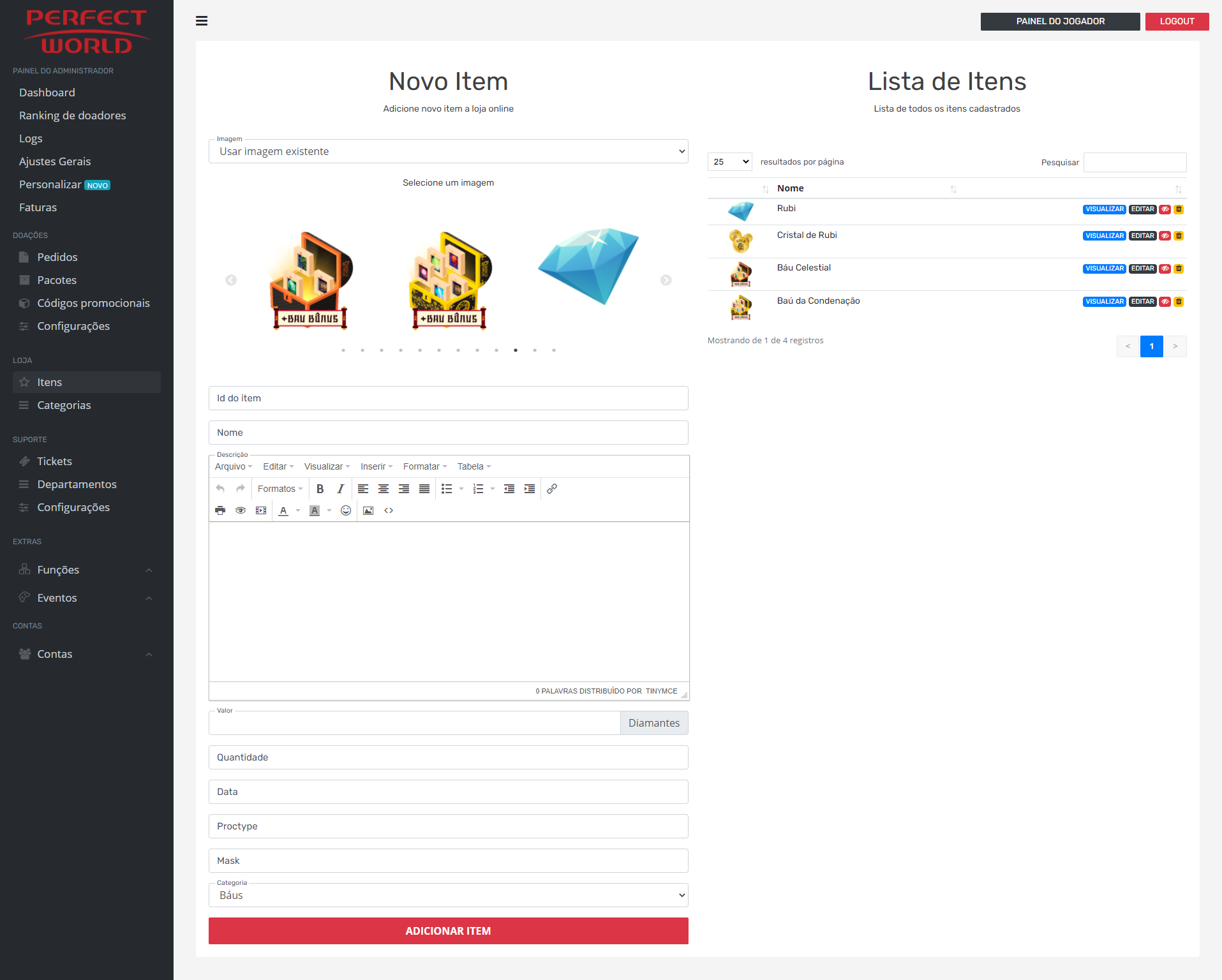Open the Arquivo editor menu
This screenshot has height=980, width=1222.
click(234, 466)
